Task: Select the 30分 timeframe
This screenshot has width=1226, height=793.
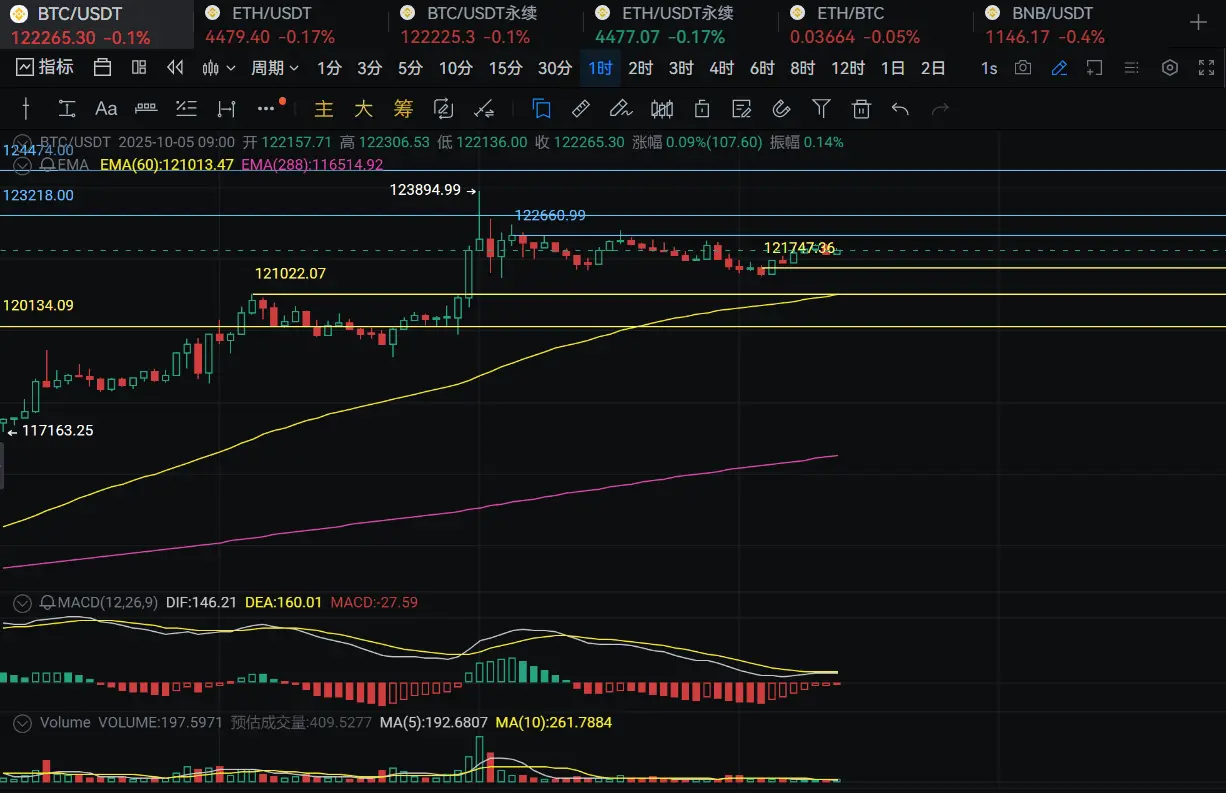Action: 555,68
